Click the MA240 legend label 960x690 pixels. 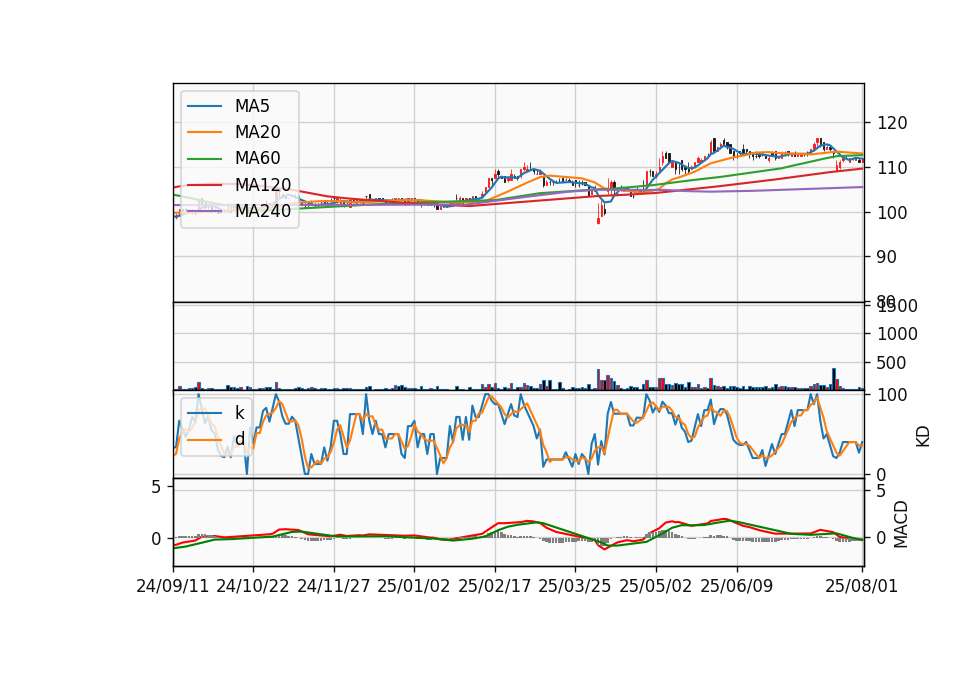coord(263,211)
